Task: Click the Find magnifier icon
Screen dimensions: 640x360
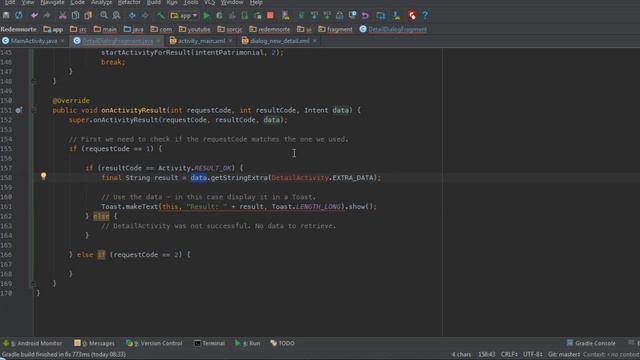Action: point(104,16)
